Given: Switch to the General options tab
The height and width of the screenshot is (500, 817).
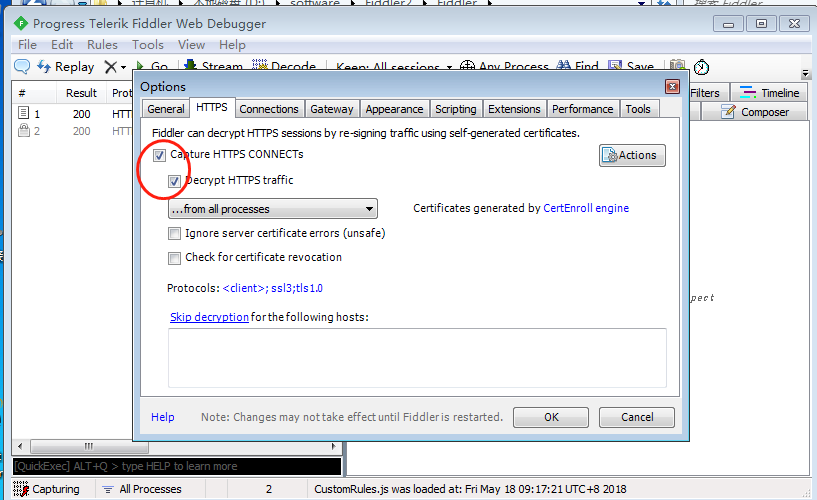Looking at the screenshot, I should pyautogui.click(x=166, y=109).
